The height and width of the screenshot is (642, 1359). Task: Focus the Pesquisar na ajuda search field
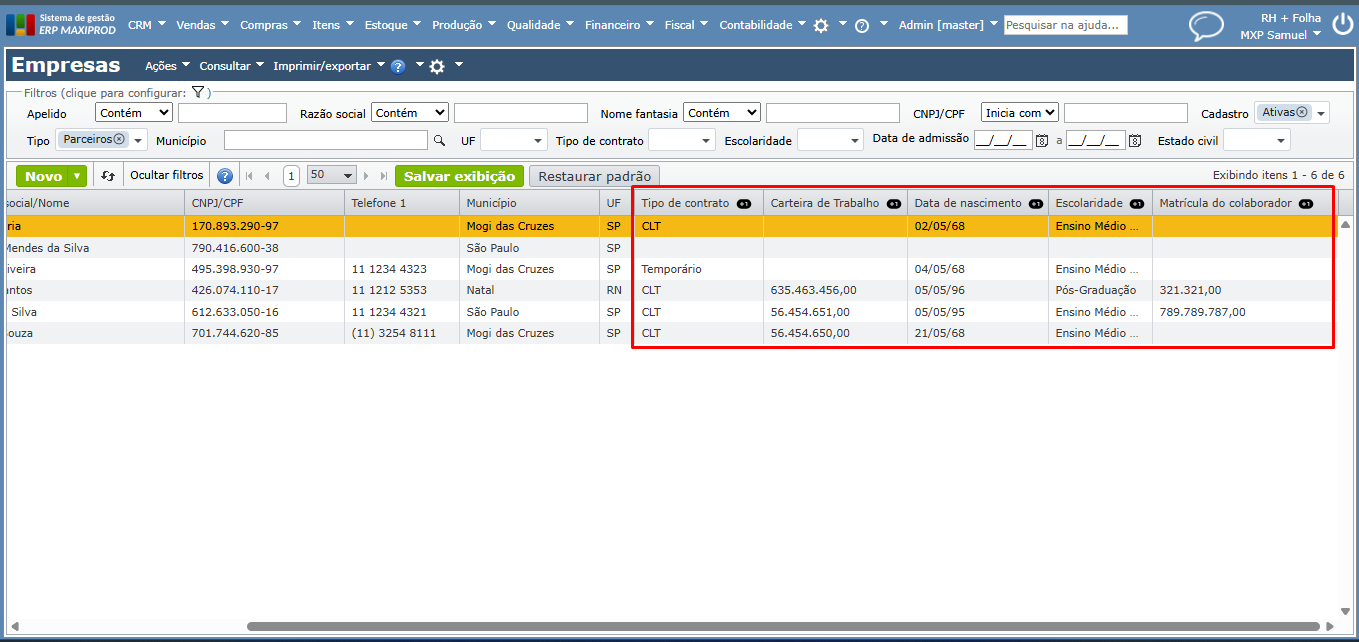click(x=1065, y=25)
